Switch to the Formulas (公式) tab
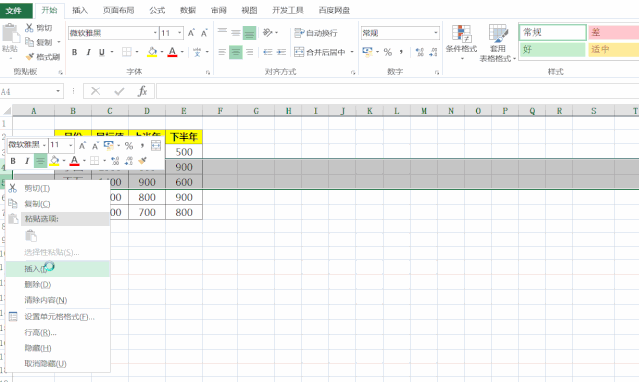 [157, 10]
